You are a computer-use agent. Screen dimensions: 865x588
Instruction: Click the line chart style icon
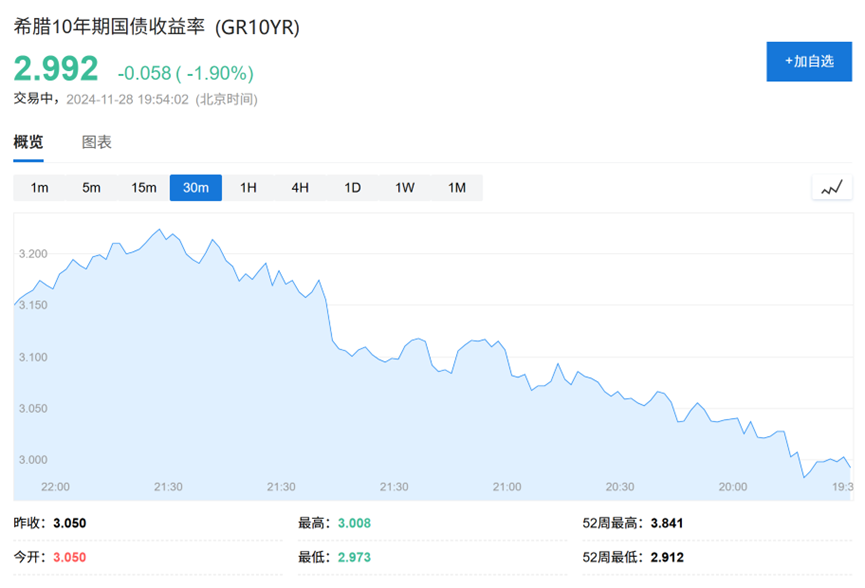click(833, 187)
